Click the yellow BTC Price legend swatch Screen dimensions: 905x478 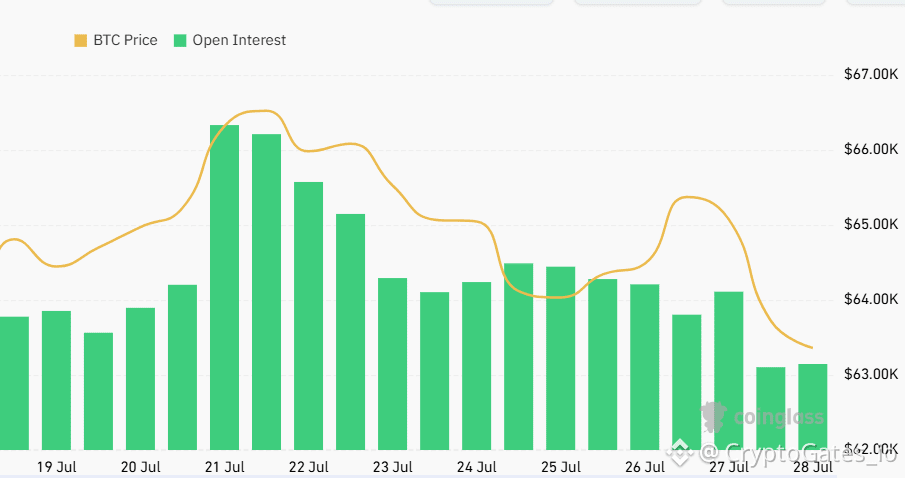point(80,40)
